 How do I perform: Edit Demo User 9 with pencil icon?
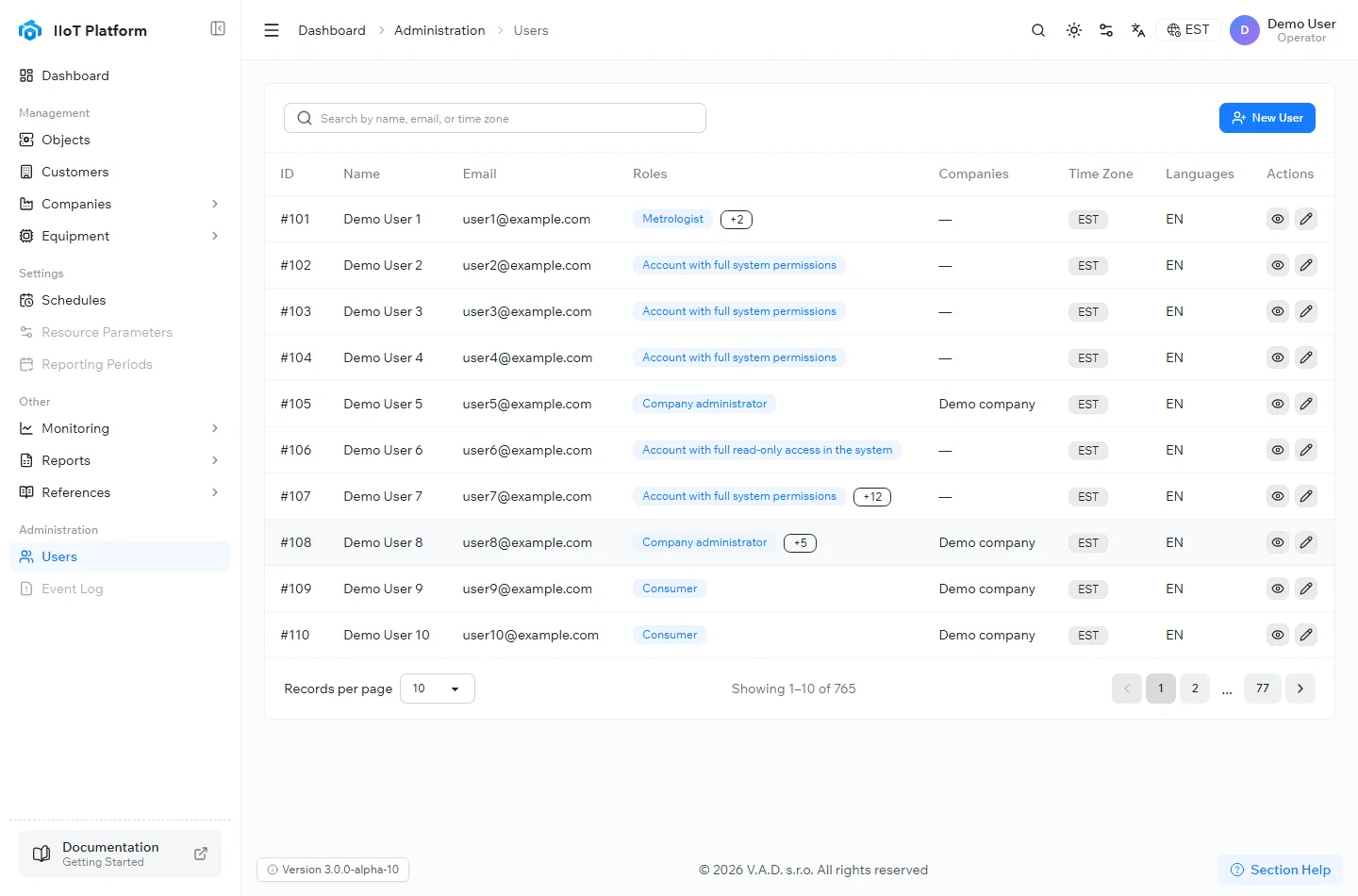click(1306, 589)
